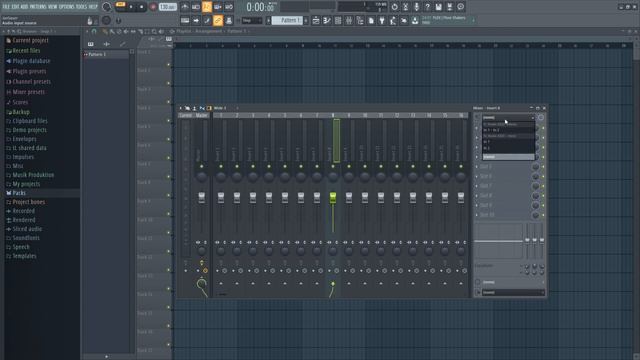Click the green Insert 8 volume fader
640x360 pixels.
(x=333, y=198)
